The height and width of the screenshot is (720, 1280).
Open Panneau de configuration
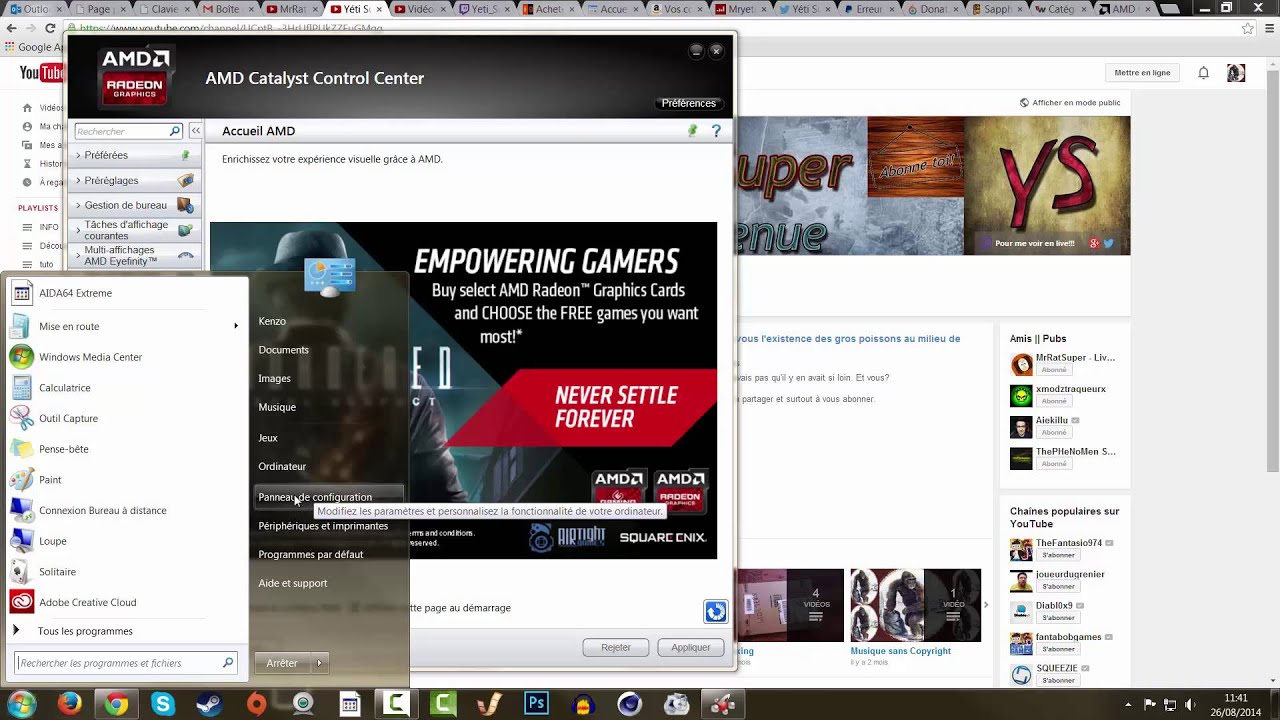click(x=329, y=497)
